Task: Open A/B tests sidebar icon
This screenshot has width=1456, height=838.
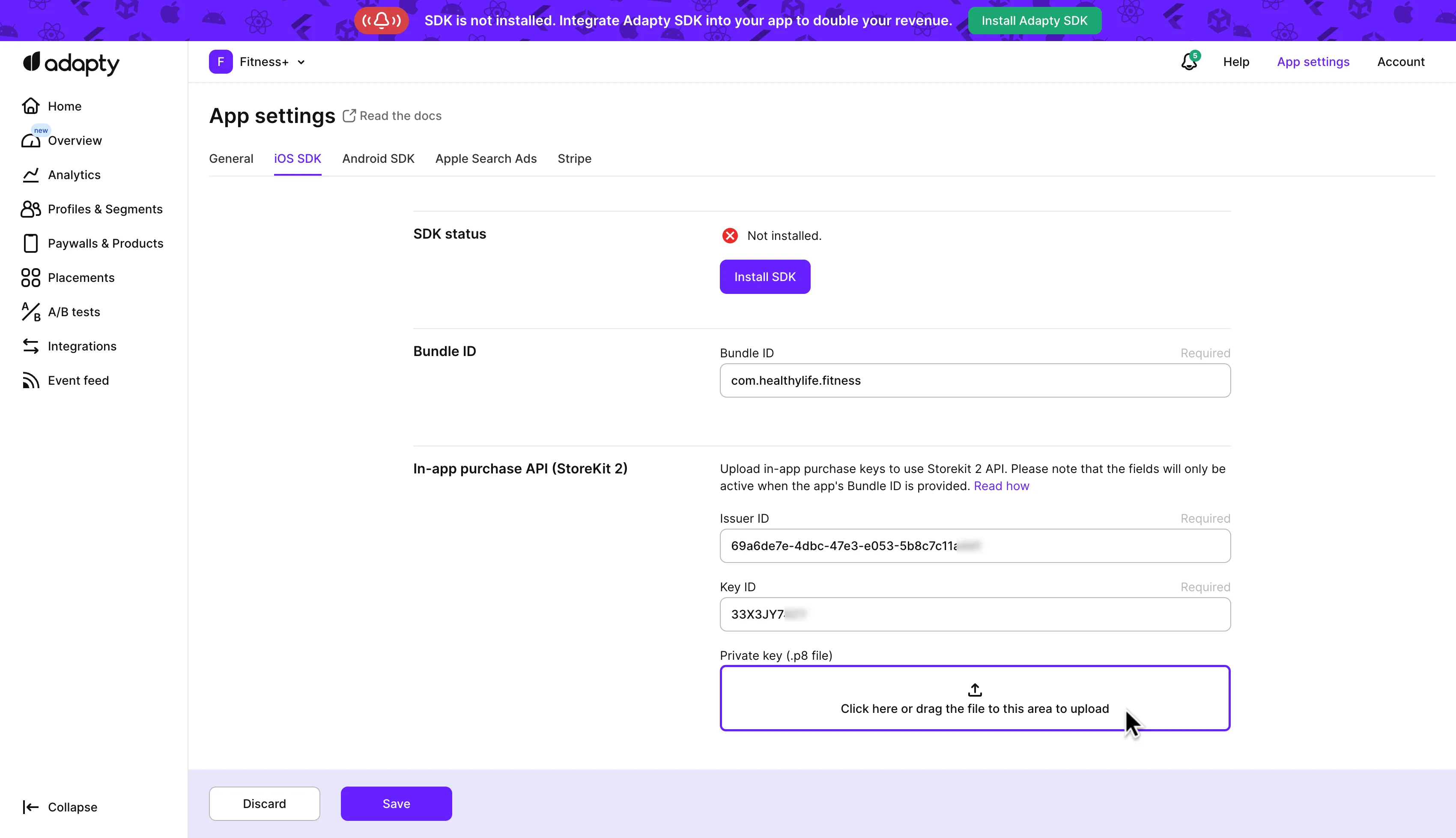Action: [30, 312]
